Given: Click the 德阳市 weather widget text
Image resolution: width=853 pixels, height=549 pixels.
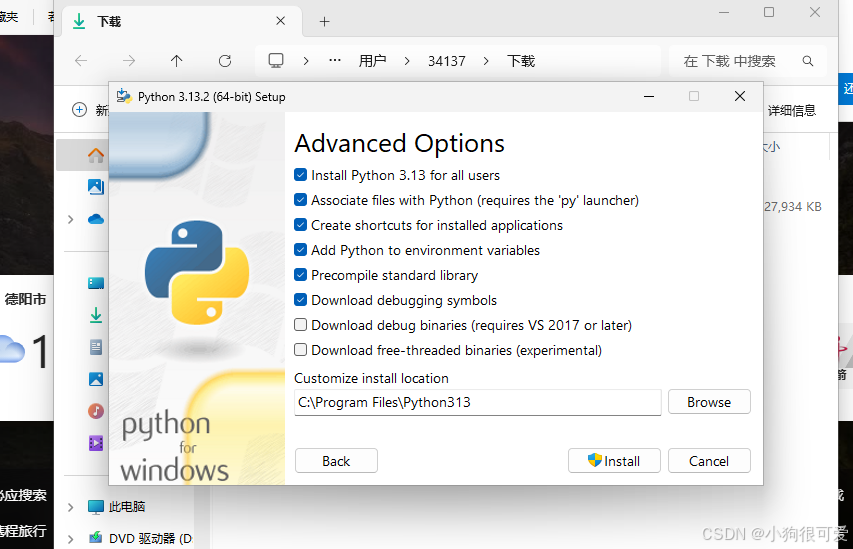Looking at the screenshot, I should 25,299.
